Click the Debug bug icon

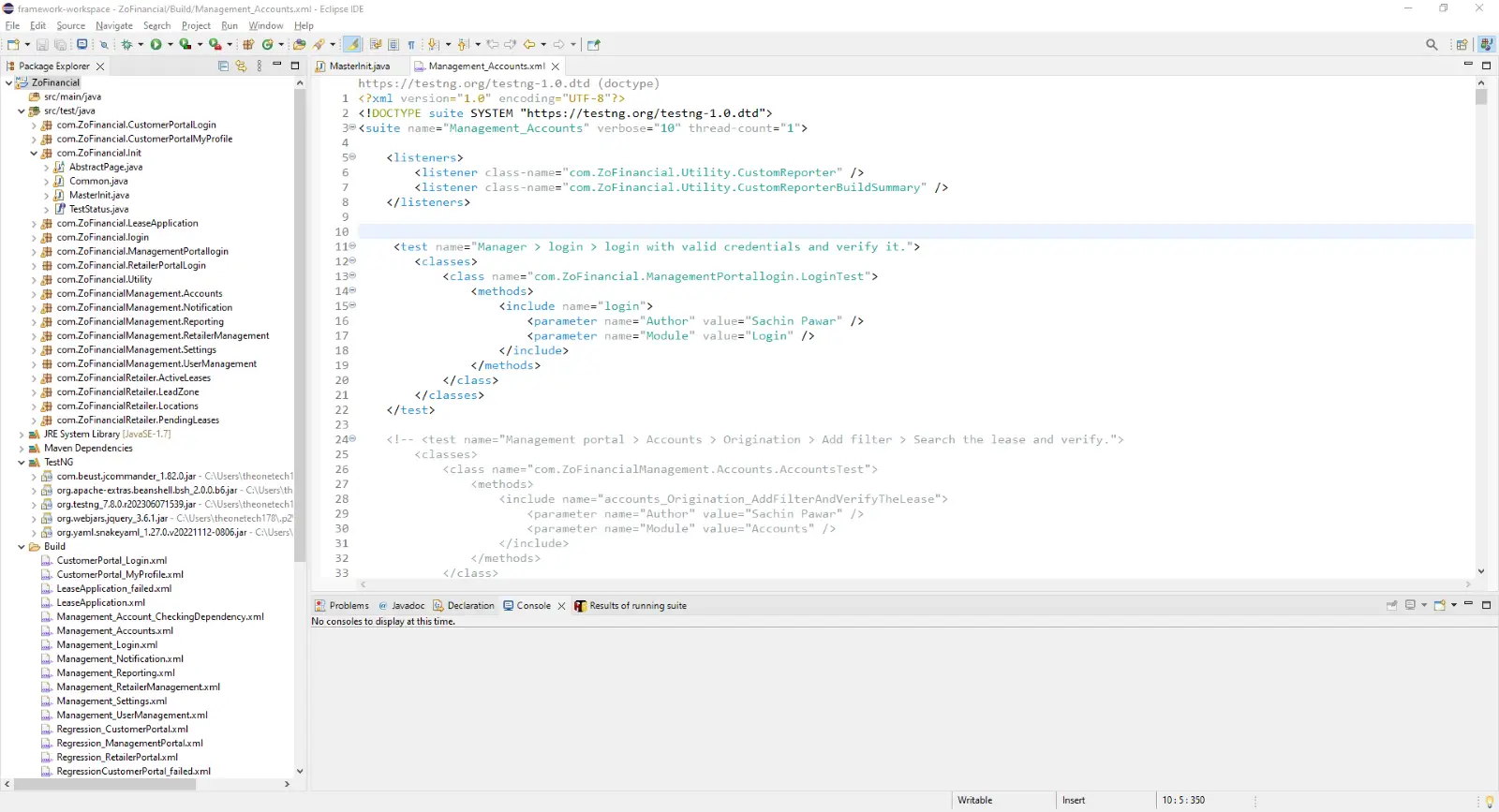(x=126, y=44)
